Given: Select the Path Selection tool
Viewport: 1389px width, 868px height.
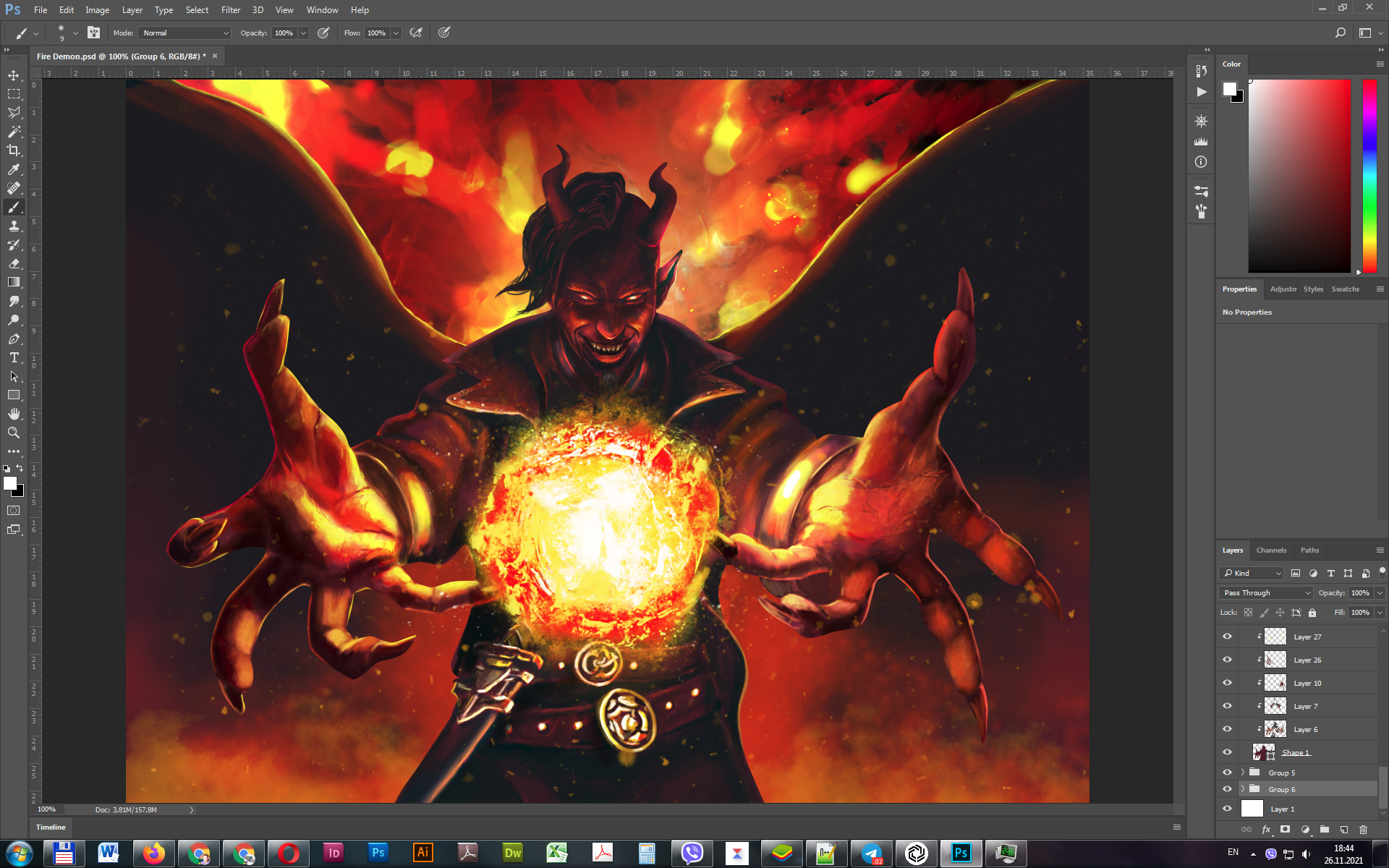Looking at the screenshot, I should [x=14, y=376].
